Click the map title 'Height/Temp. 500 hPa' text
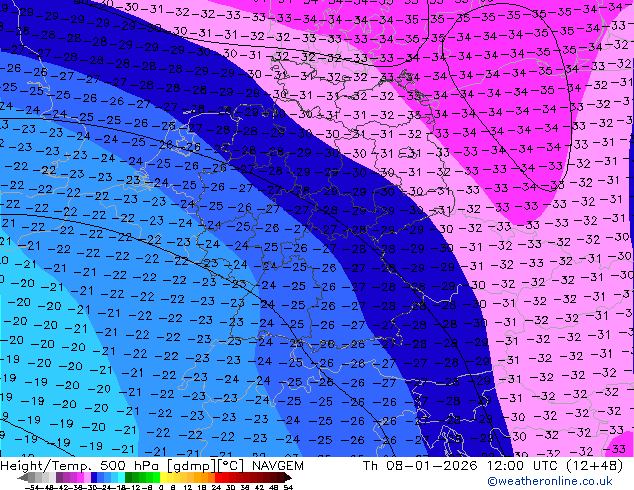This screenshot has height=490, width=634. click(80, 466)
